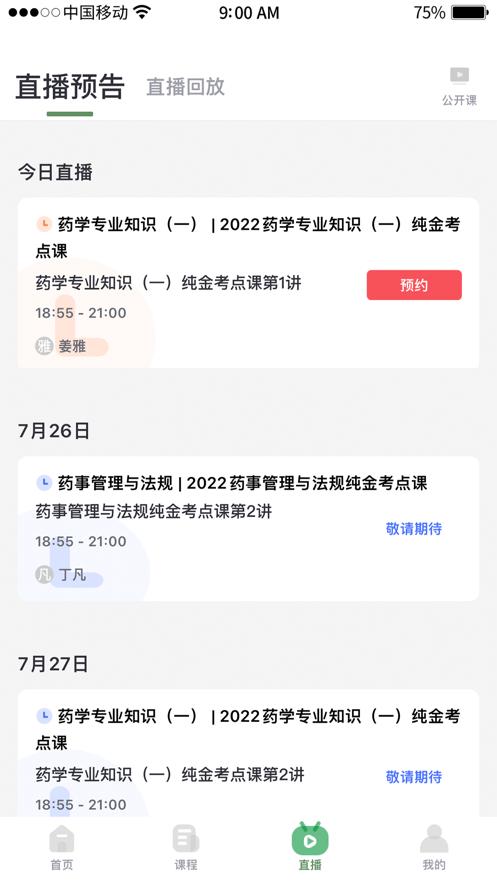Open 药事管理与法规纯金考点课第2讲 lesson
The width and height of the screenshot is (497, 883).
[154, 511]
